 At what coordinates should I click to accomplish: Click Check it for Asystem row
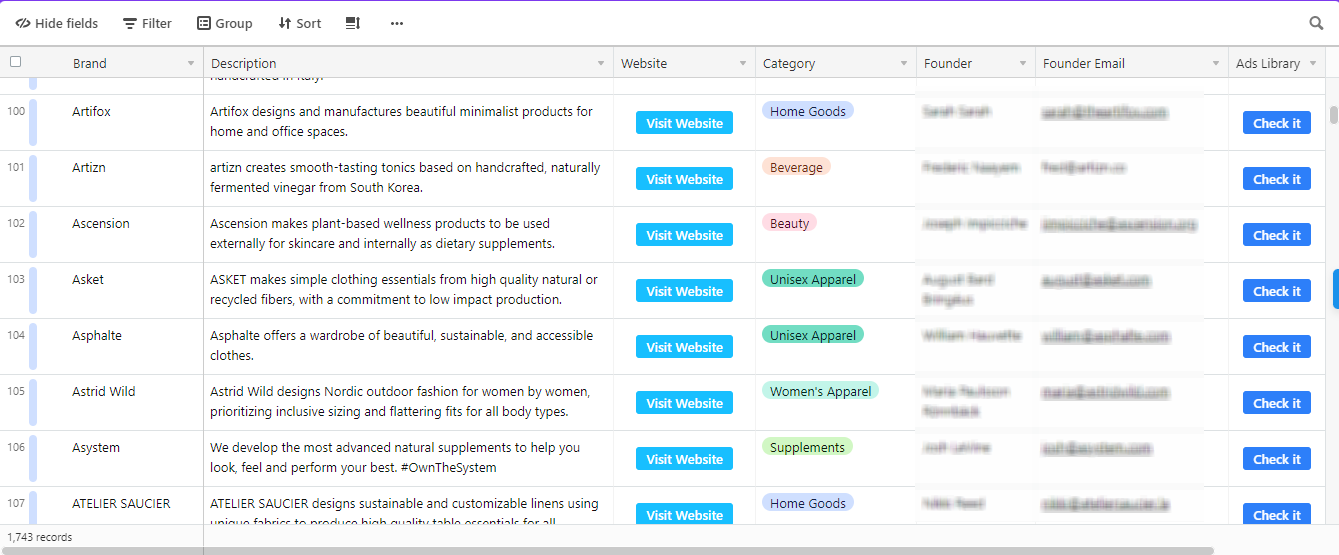click(x=1277, y=459)
